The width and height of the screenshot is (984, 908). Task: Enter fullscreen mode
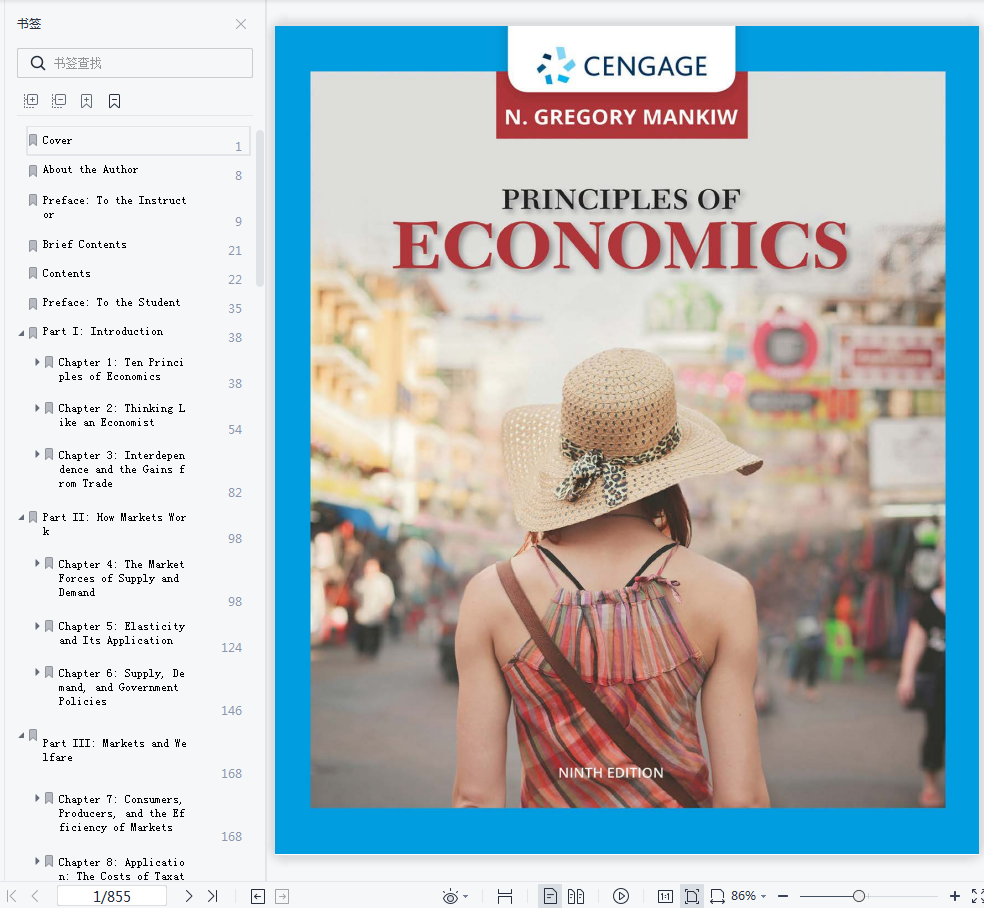pos(977,896)
